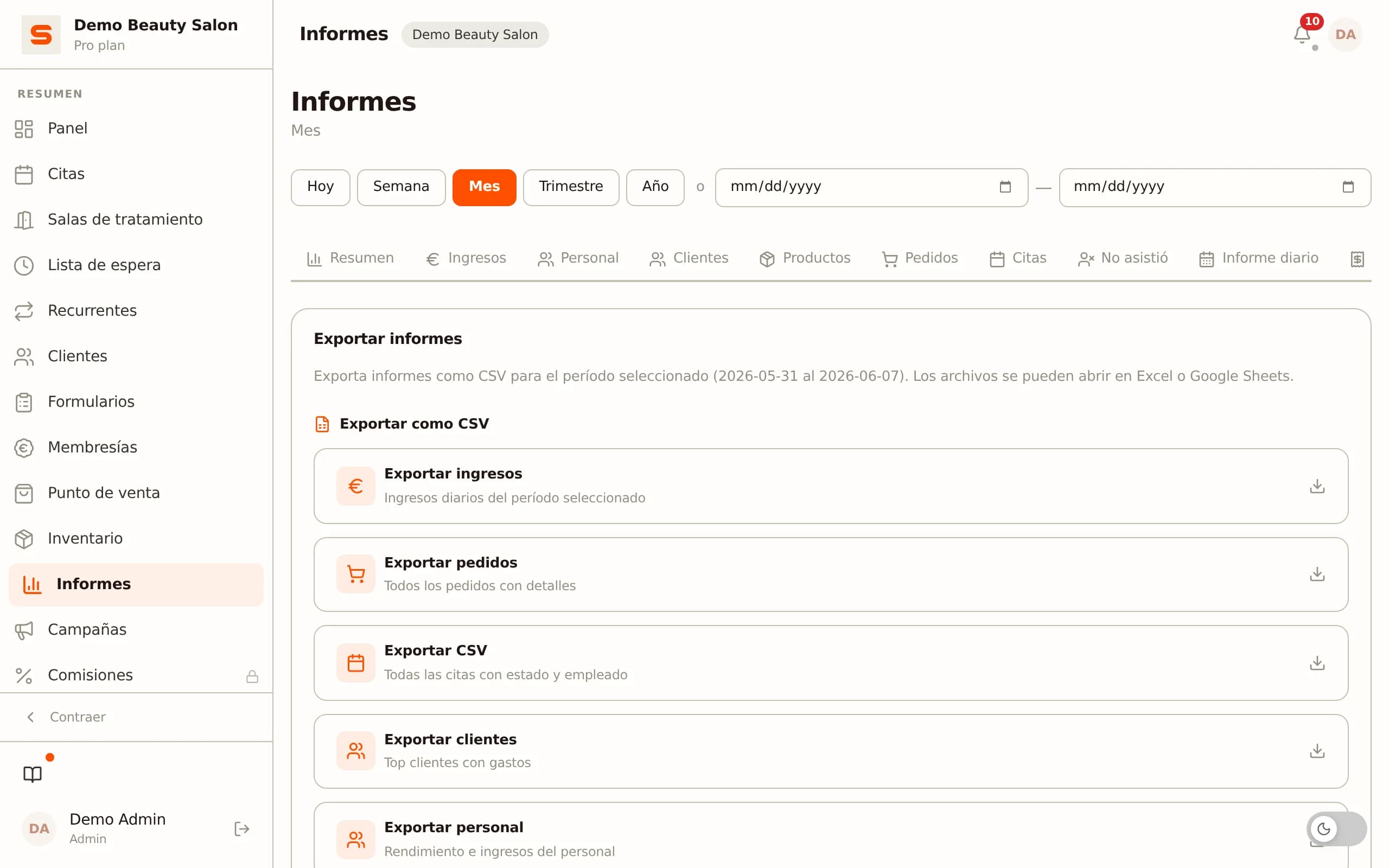This screenshot has height=868, width=1389.
Task: Download the Exportar ingresos CSV
Action: 1317,486
